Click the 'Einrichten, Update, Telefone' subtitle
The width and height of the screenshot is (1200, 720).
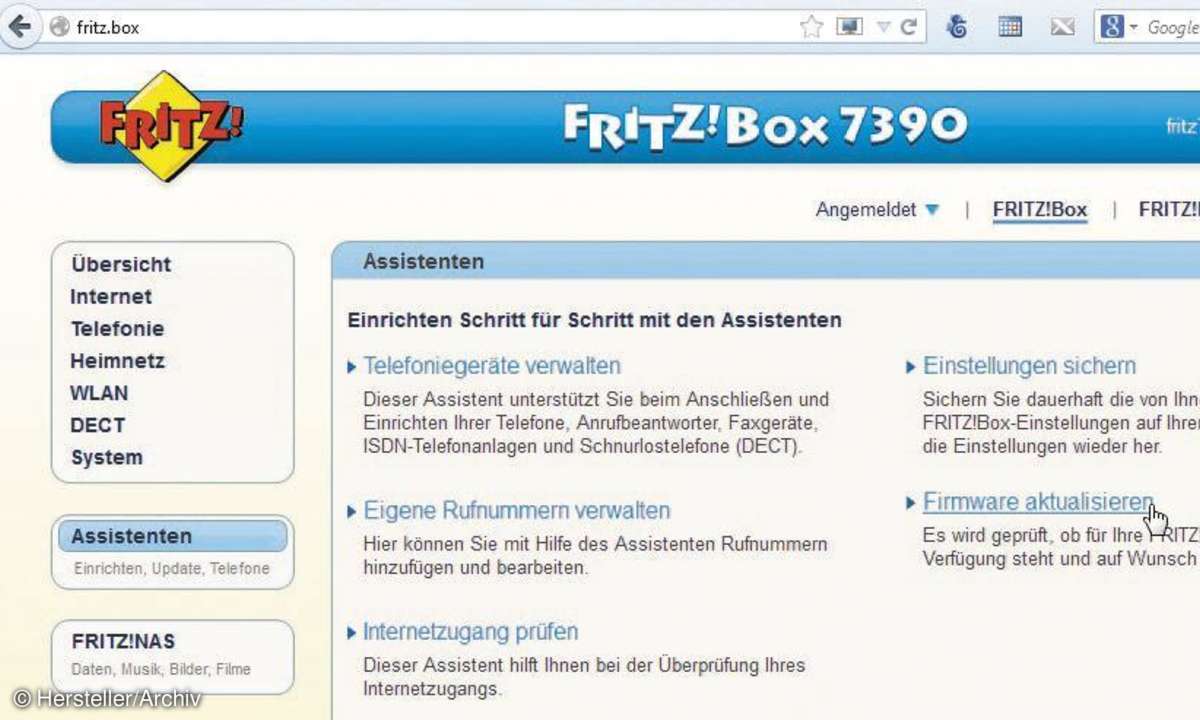tap(171, 568)
